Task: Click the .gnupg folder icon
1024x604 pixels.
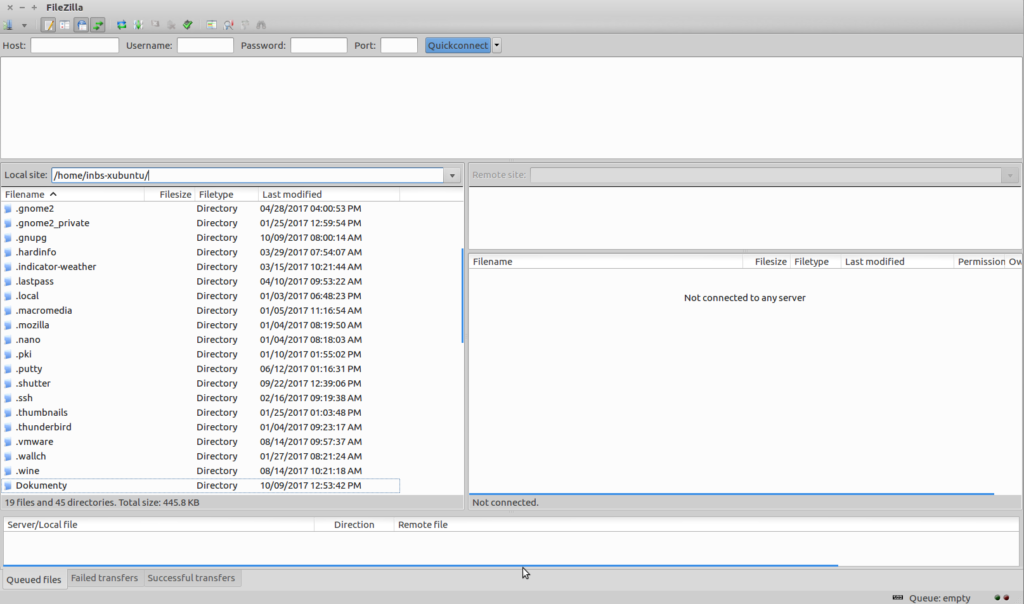Action: 8,238
